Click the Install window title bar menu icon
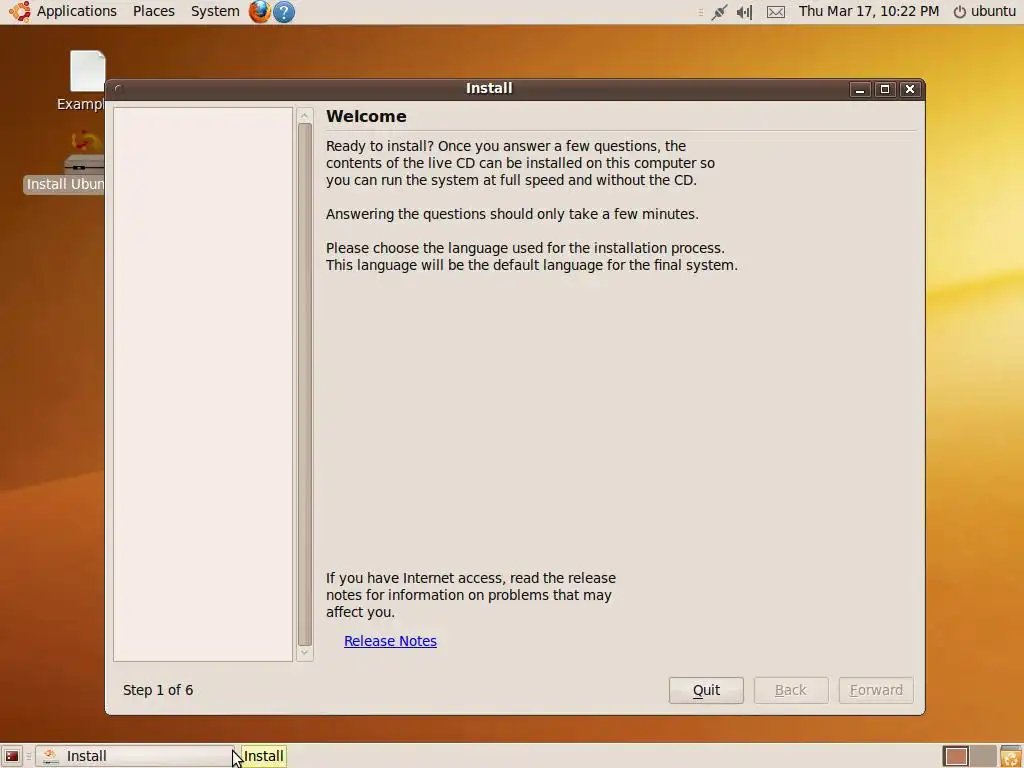This screenshot has width=1024, height=768. point(118,89)
